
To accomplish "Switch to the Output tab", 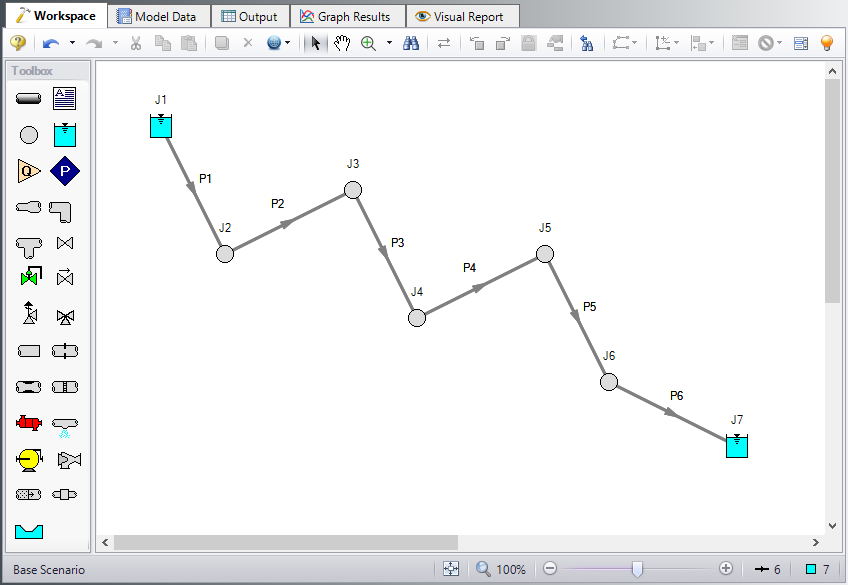I will 249,16.
